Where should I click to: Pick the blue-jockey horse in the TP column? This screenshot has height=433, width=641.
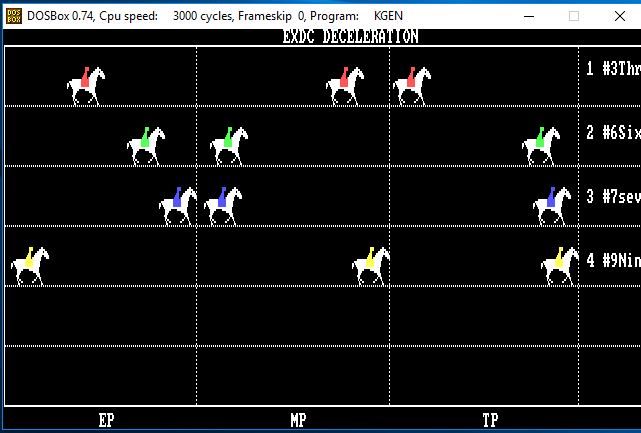552,206
